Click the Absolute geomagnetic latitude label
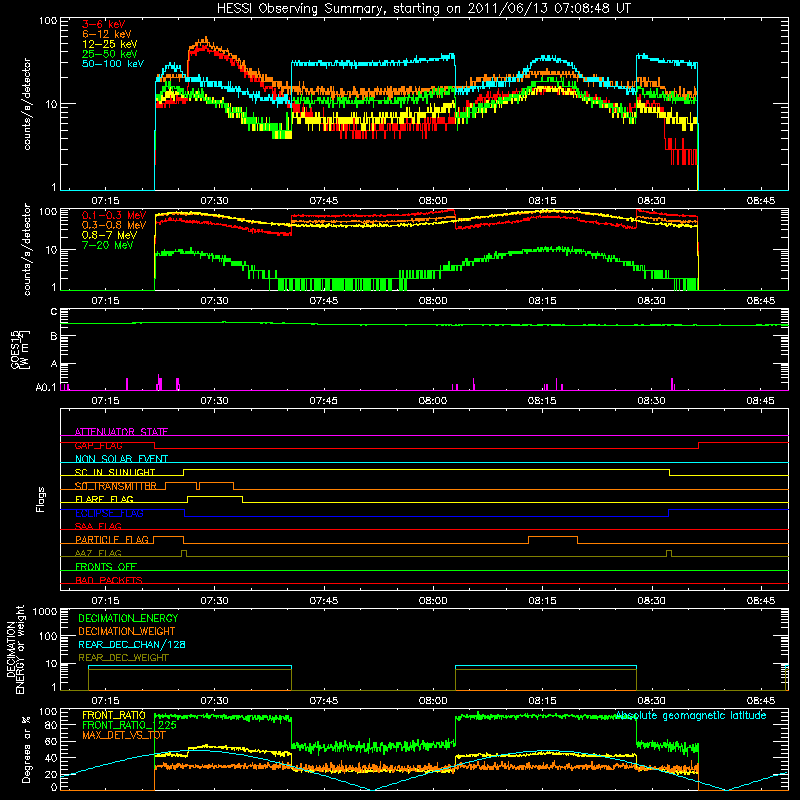Screen dimensions: 800x800 691,715
